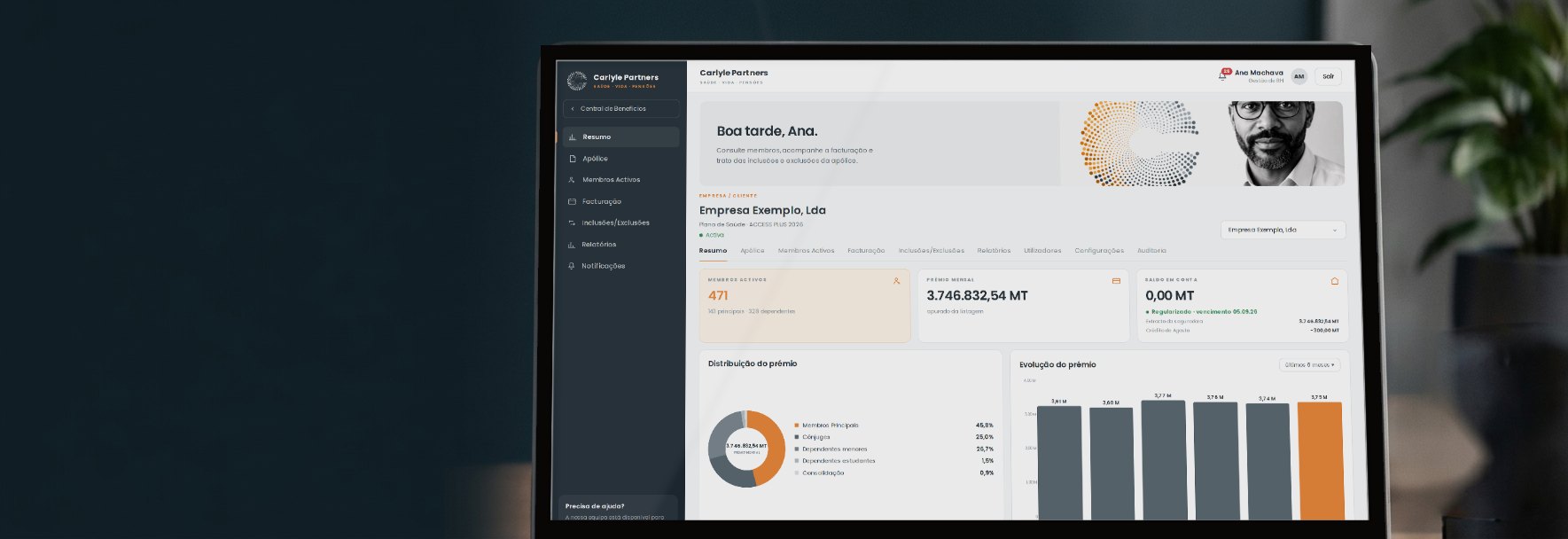Open the Últimos 6 meses period dropdown
This screenshot has width=1568, height=539.
(x=1309, y=364)
